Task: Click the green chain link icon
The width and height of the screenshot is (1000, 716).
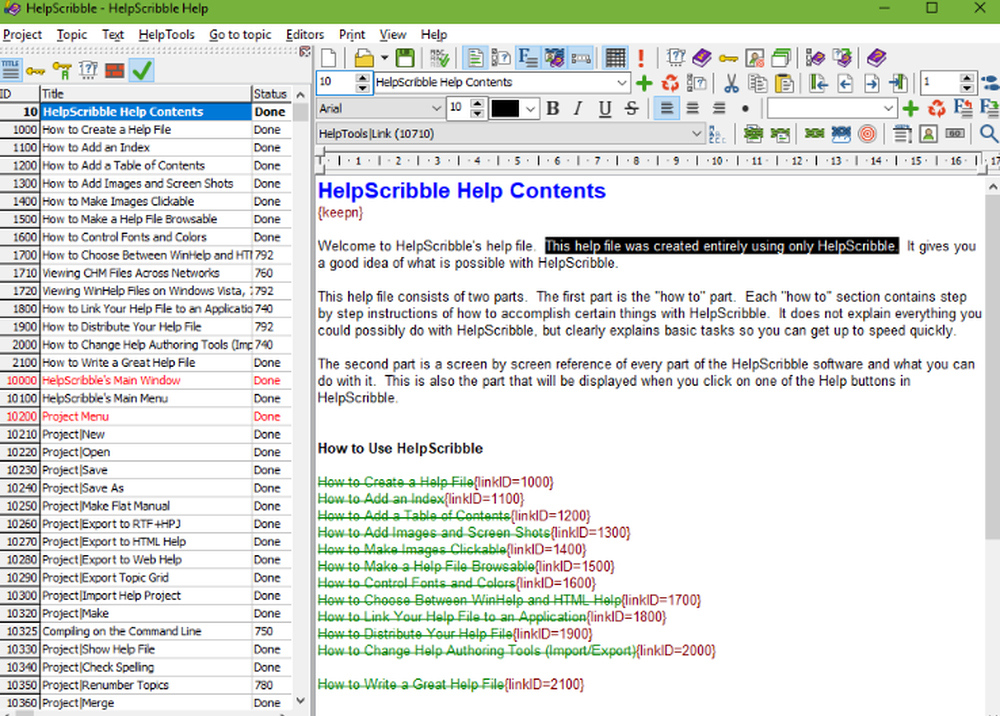Action: [814, 134]
